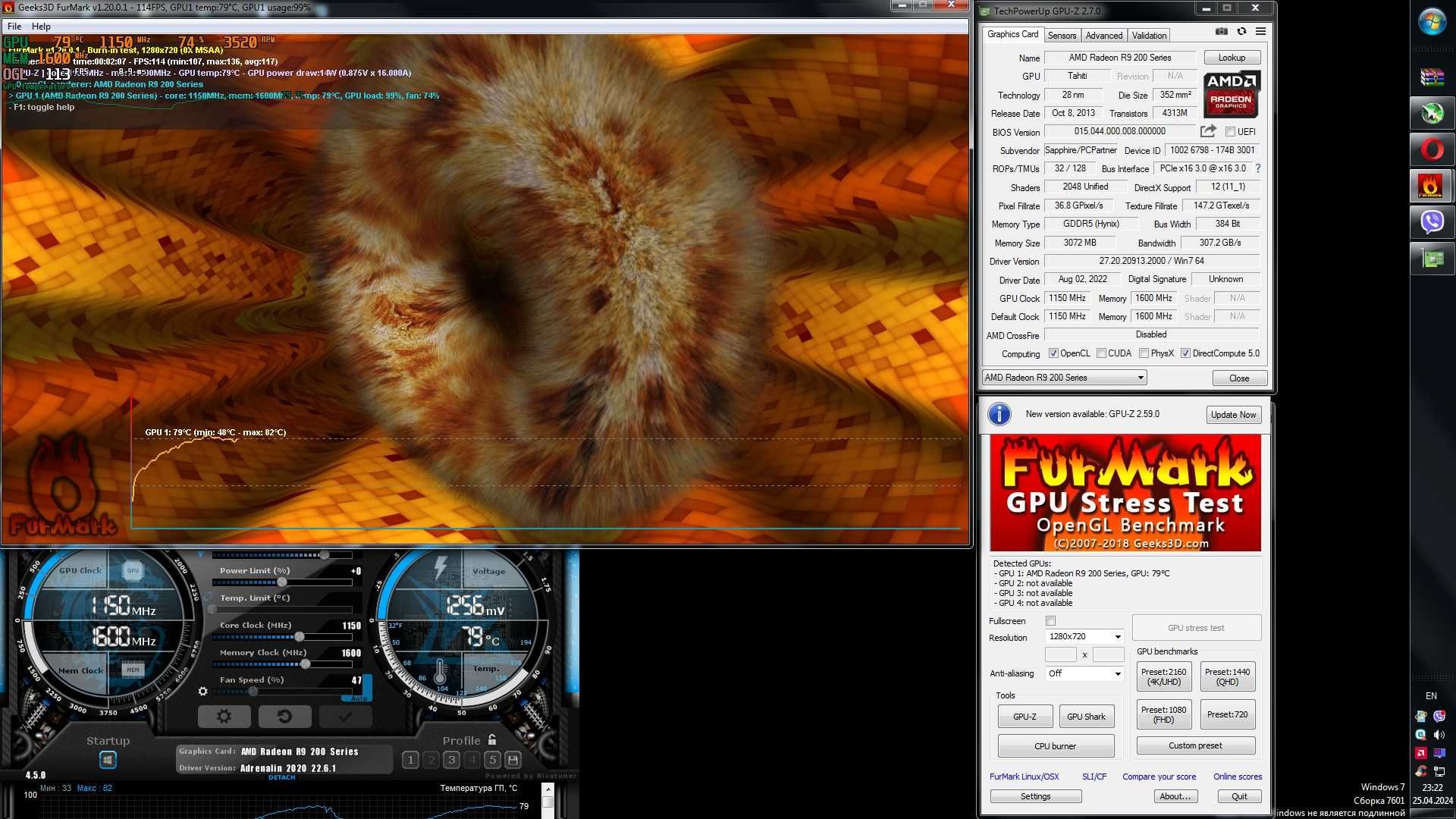Toggle the CUDA checkbox
The image size is (1456, 819).
[1101, 353]
